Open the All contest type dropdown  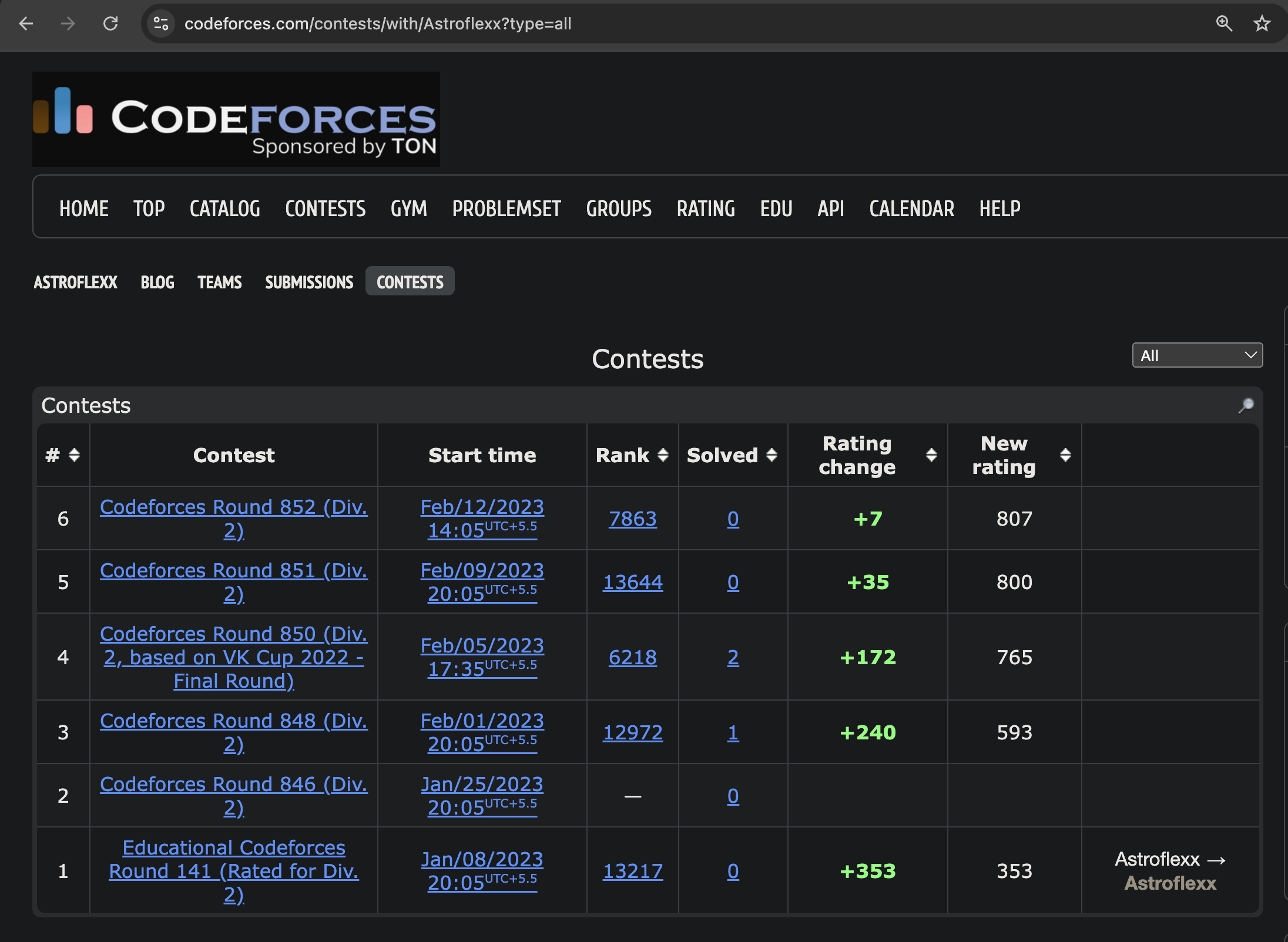pyautogui.click(x=1197, y=355)
